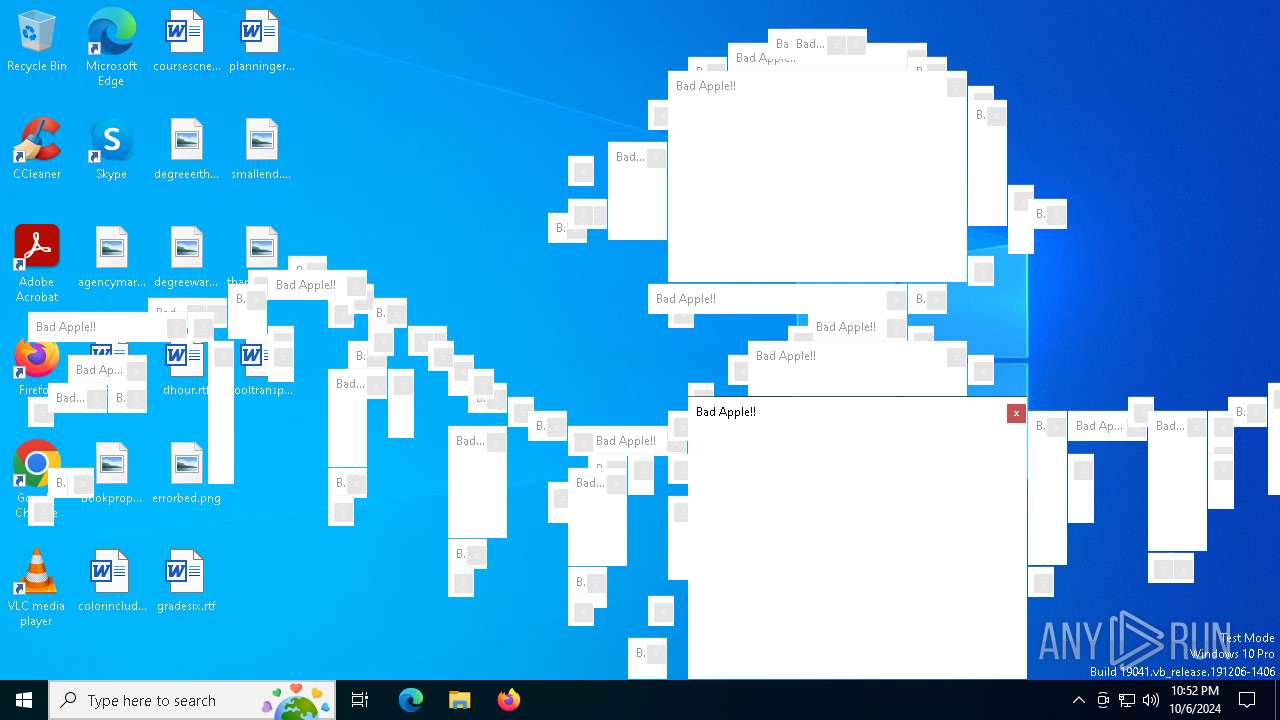1280x720 pixels.
Task: Select the planninger Word document icon
Action: tap(261, 41)
